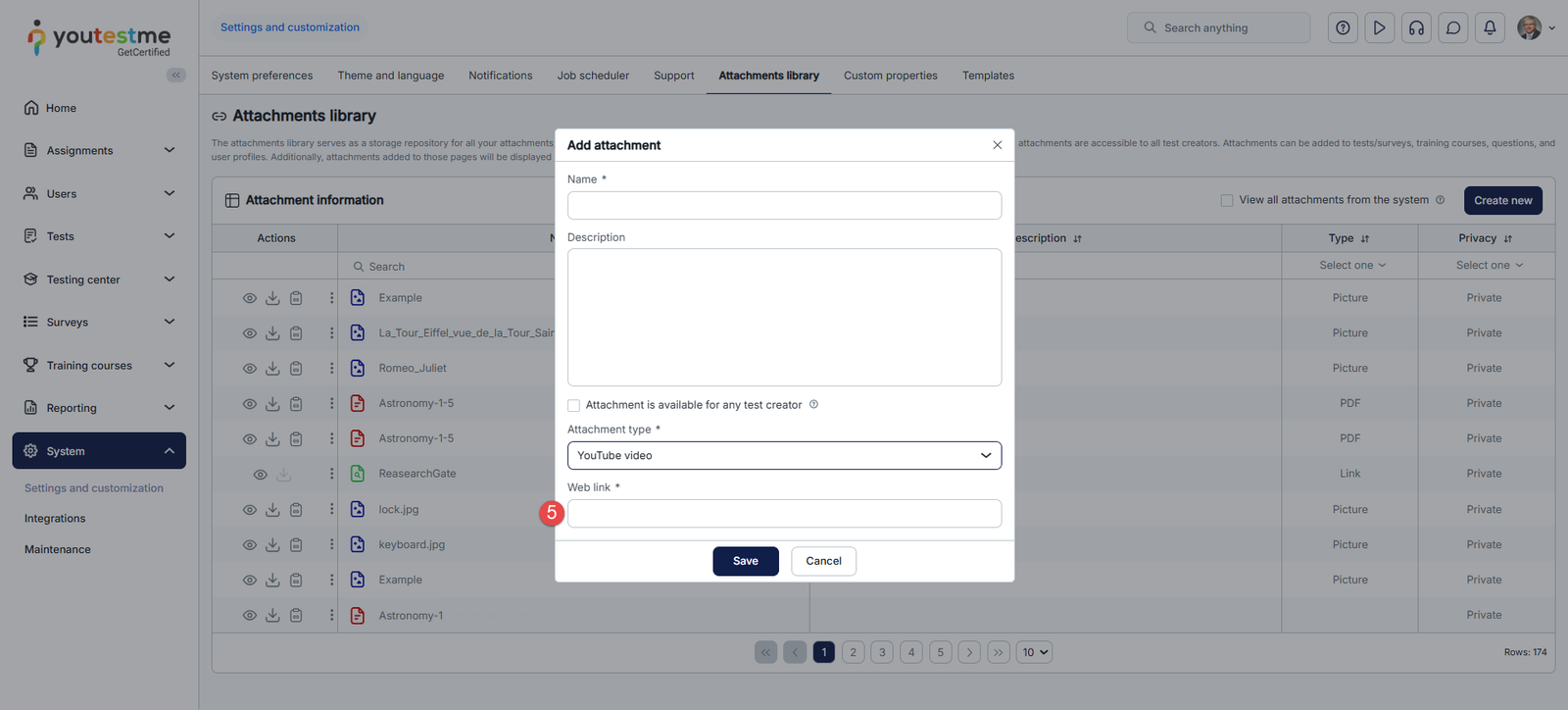Open three-dot menu for Astronomy-1-5 row
The width and height of the screenshot is (1568, 710).
tap(331, 404)
